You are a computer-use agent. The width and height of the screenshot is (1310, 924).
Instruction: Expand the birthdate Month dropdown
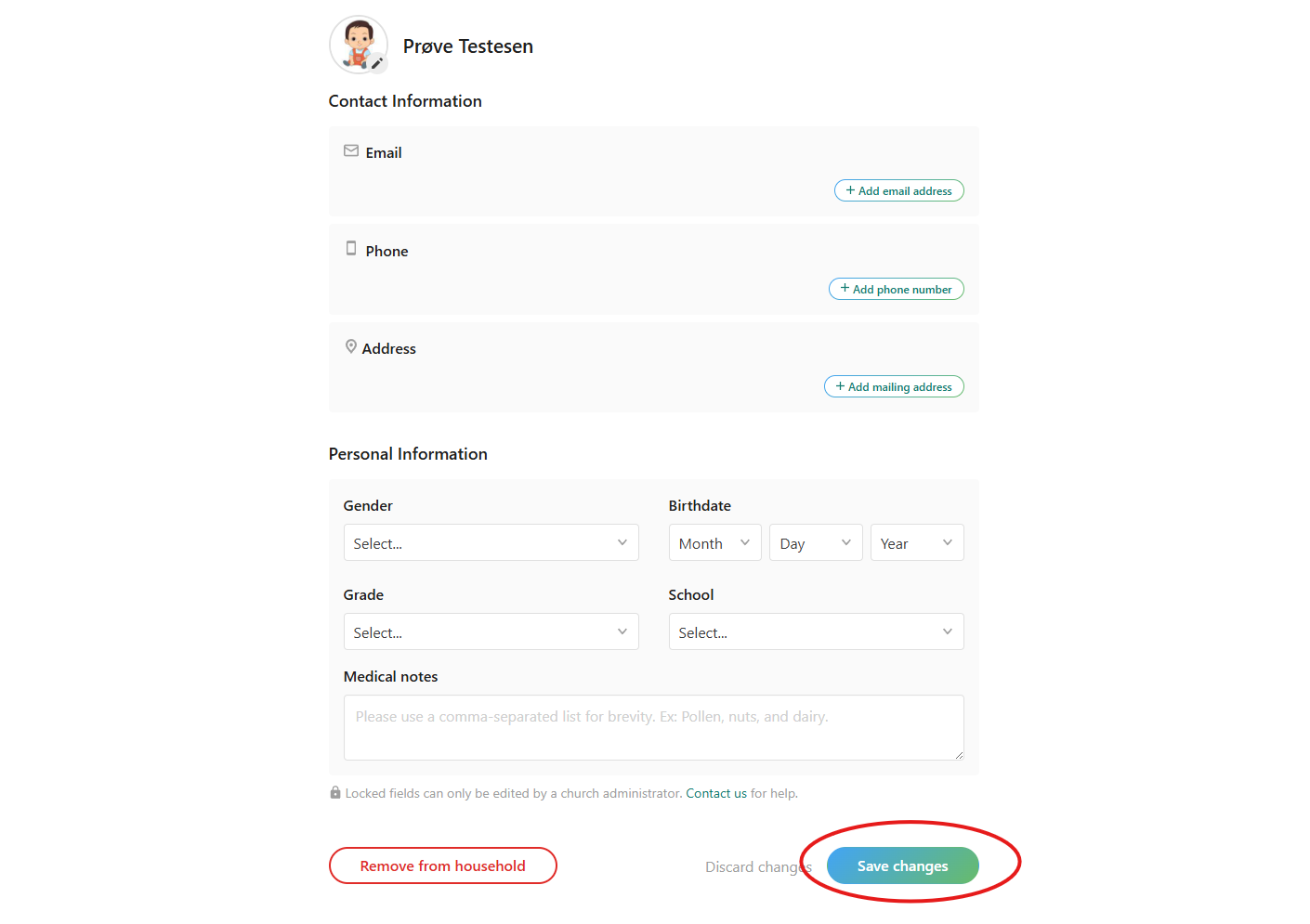coord(714,543)
